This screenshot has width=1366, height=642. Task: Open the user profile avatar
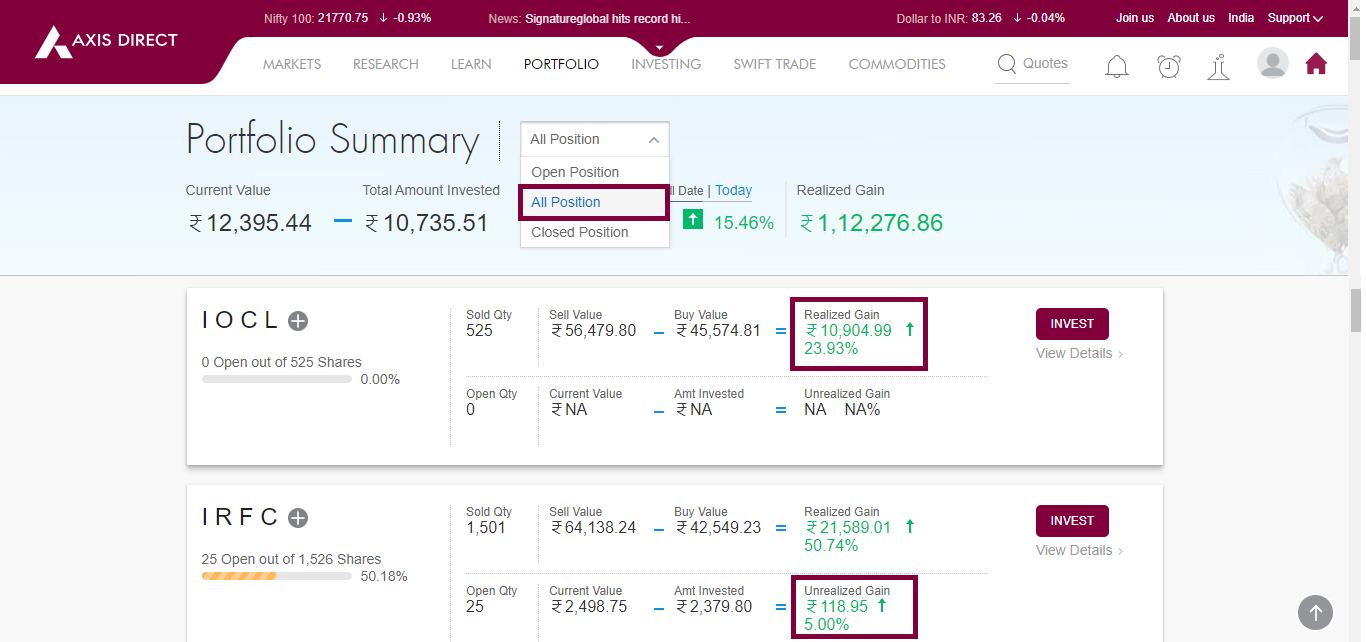tap(1272, 64)
